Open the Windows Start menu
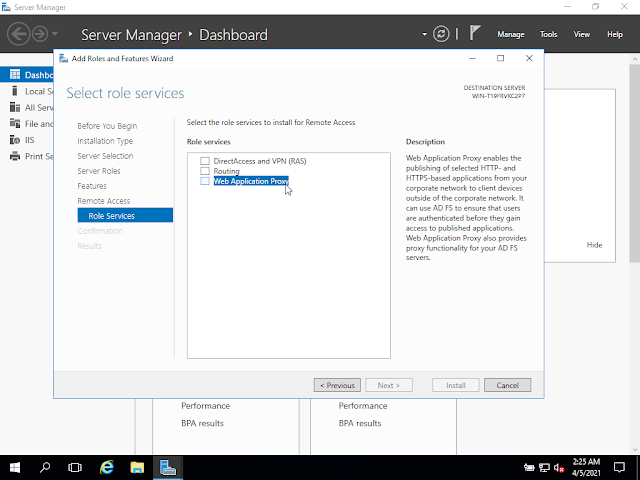The image size is (640, 480). click(x=15, y=467)
